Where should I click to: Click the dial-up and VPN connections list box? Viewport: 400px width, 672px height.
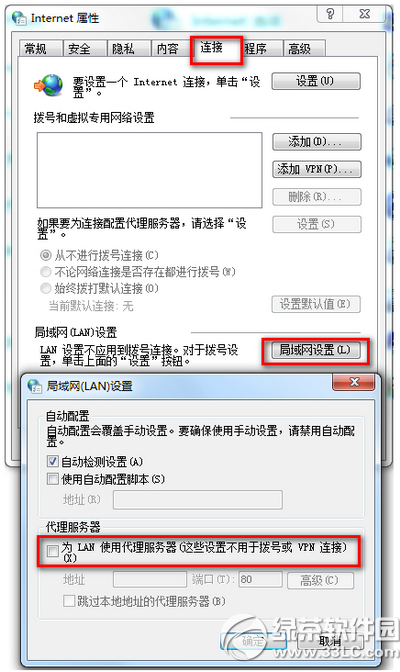tap(150, 170)
